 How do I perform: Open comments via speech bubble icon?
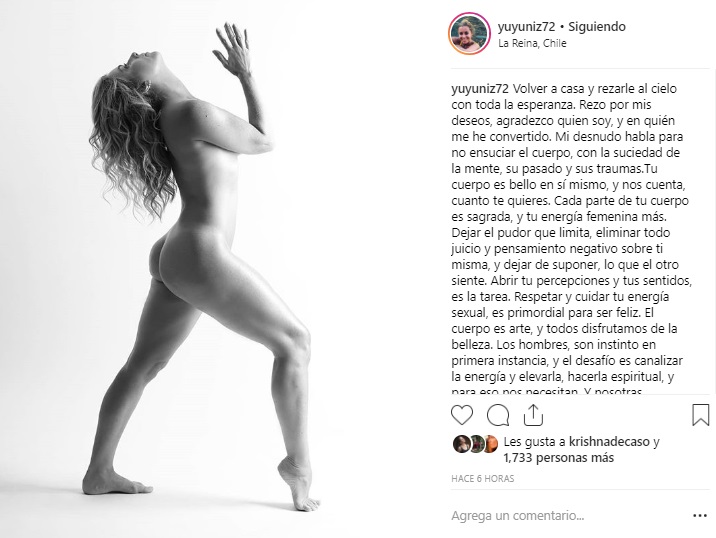pyautogui.click(x=498, y=415)
